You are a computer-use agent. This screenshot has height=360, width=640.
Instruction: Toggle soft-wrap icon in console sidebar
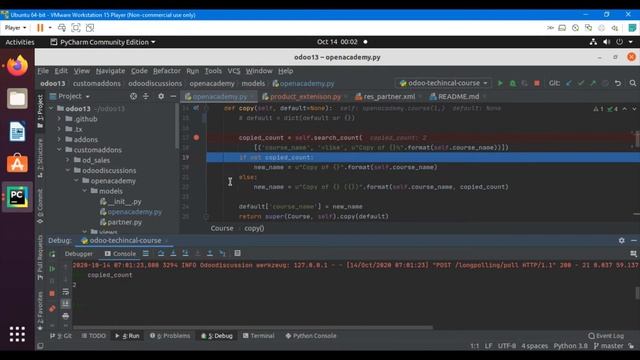pos(66,292)
